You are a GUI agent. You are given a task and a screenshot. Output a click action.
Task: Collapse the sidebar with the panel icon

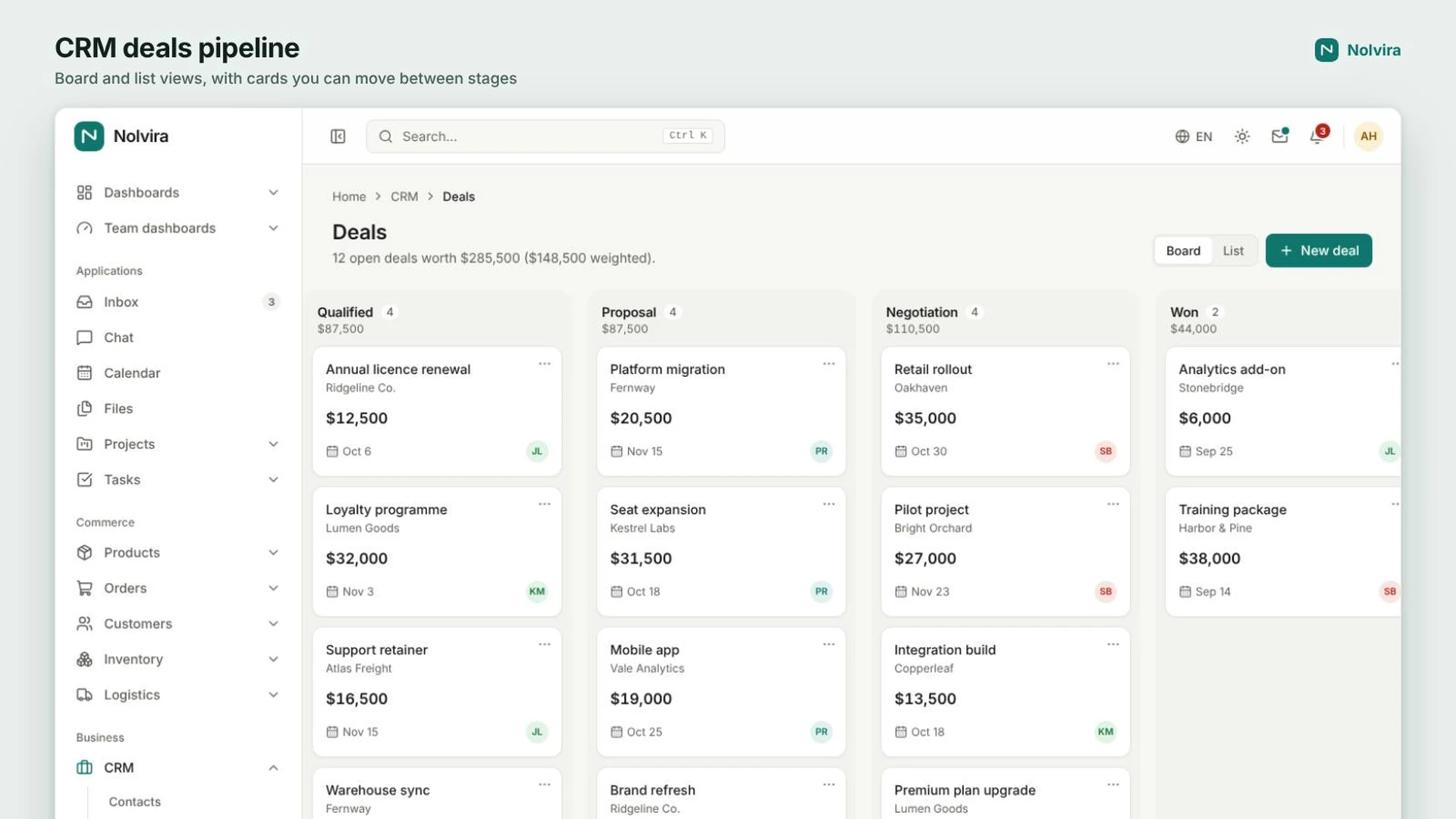(x=337, y=136)
